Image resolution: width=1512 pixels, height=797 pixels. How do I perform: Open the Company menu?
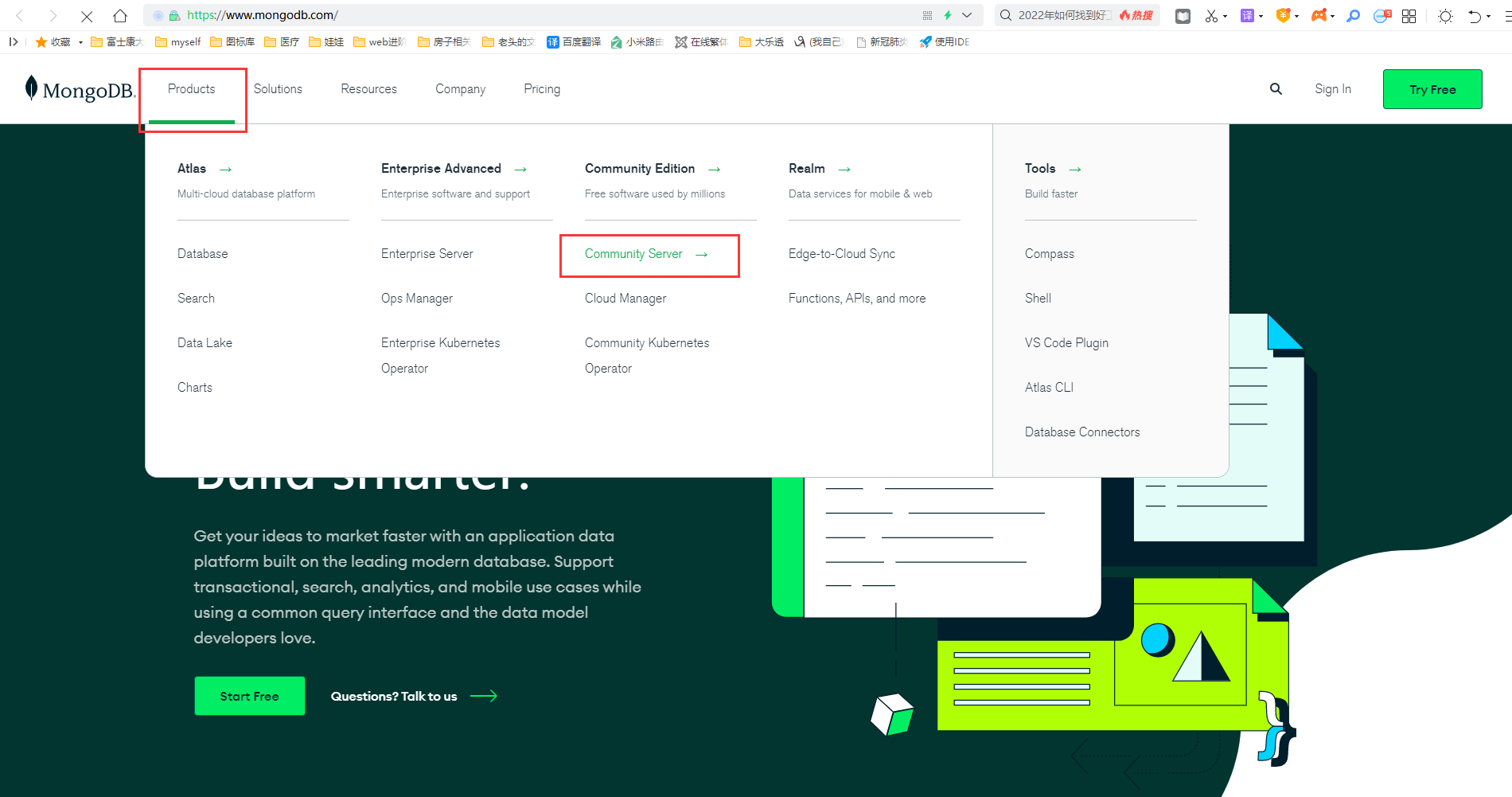[460, 89]
